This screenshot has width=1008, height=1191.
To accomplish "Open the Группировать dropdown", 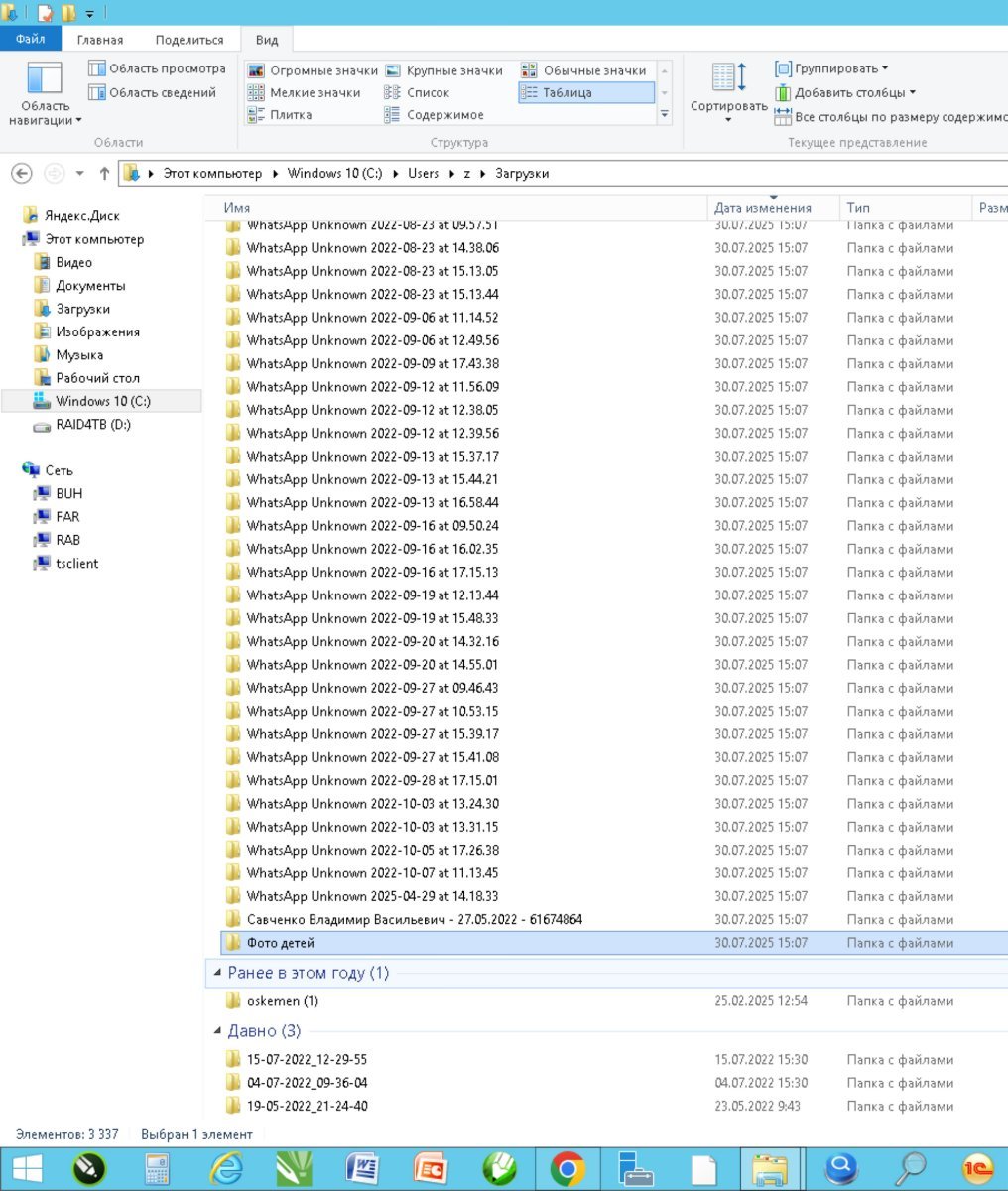I will pos(832,68).
